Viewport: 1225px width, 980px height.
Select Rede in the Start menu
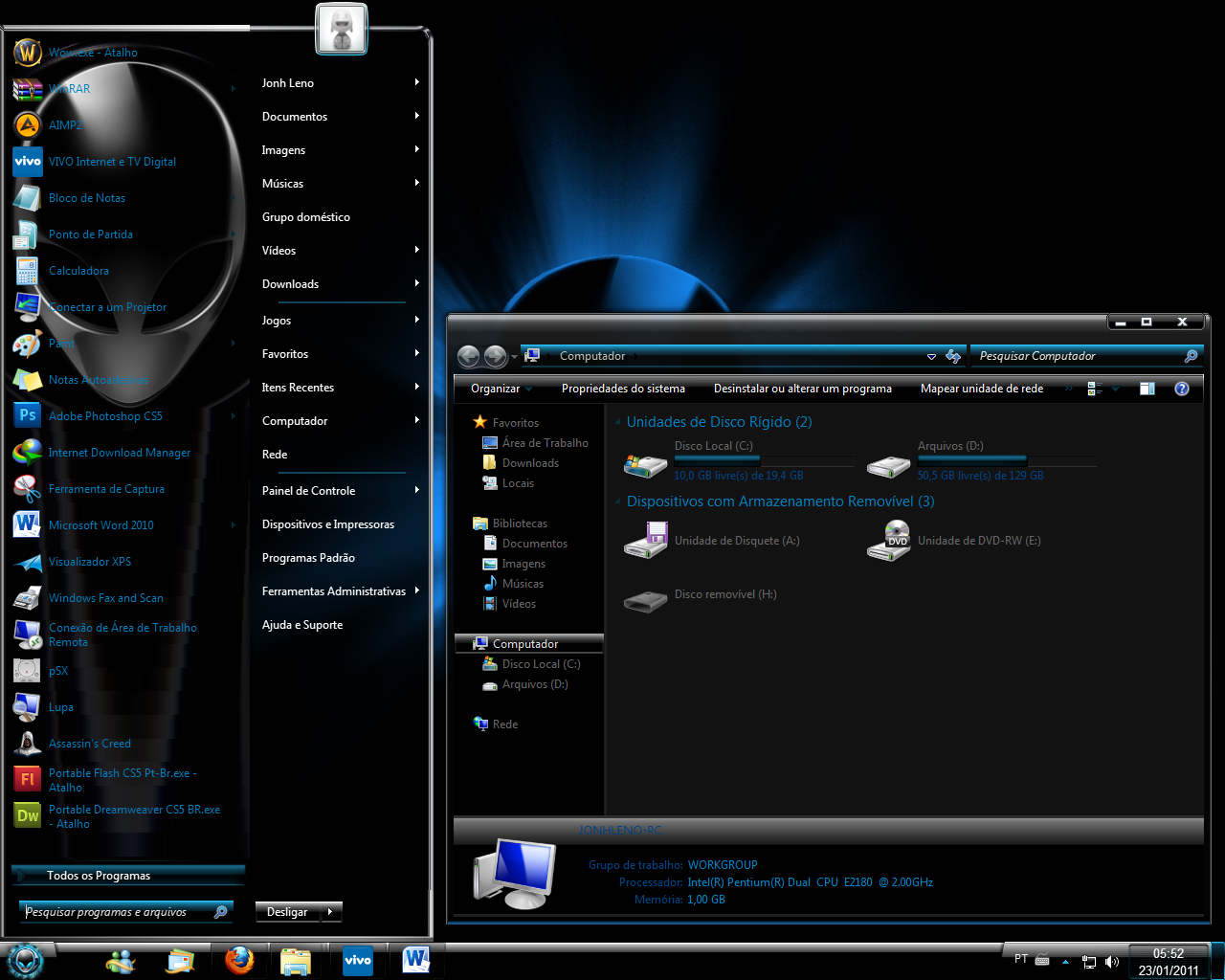pos(275,455)
